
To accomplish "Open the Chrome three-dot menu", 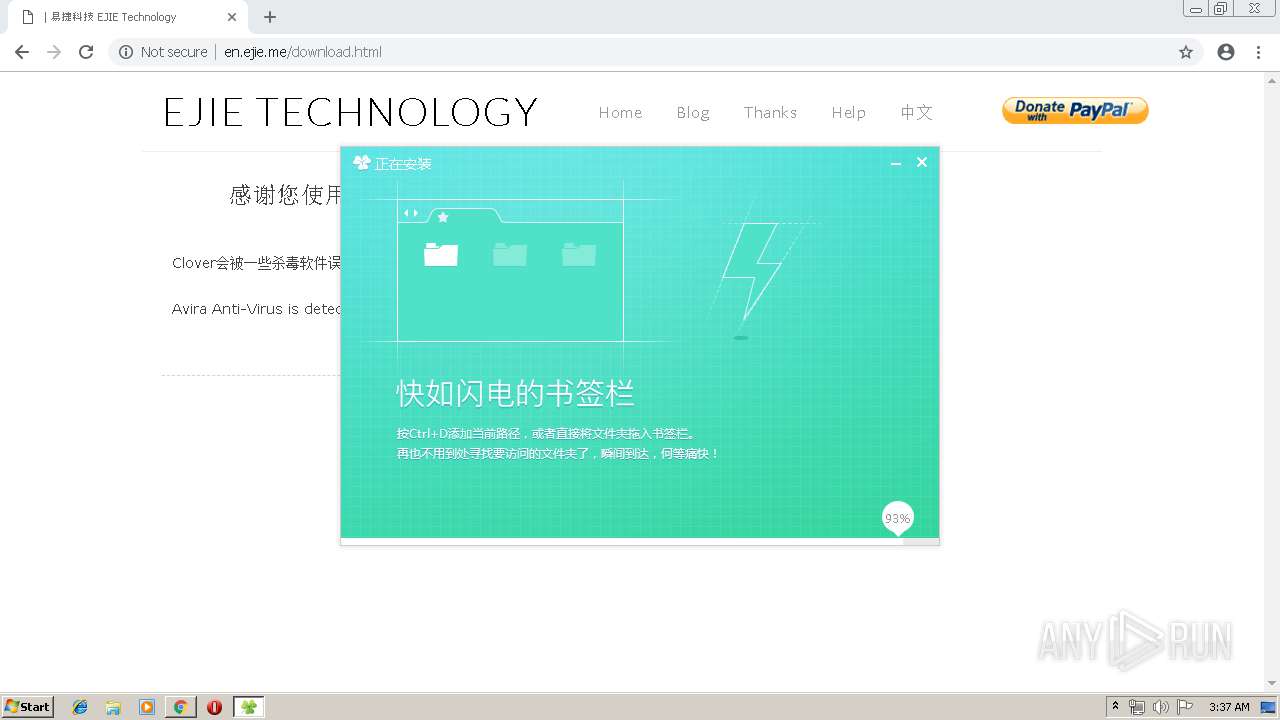I will pos(1259,52).
